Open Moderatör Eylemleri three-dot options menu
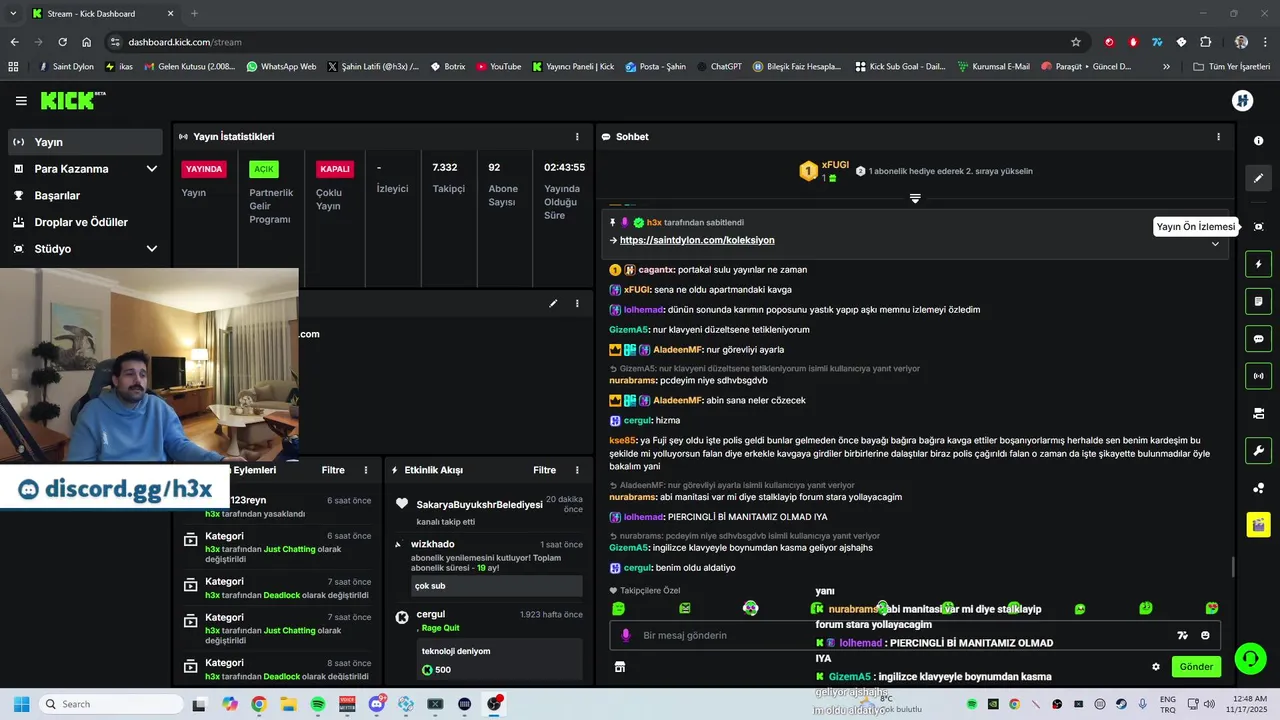Screen dimensions: 1280x720 [366, 470]
